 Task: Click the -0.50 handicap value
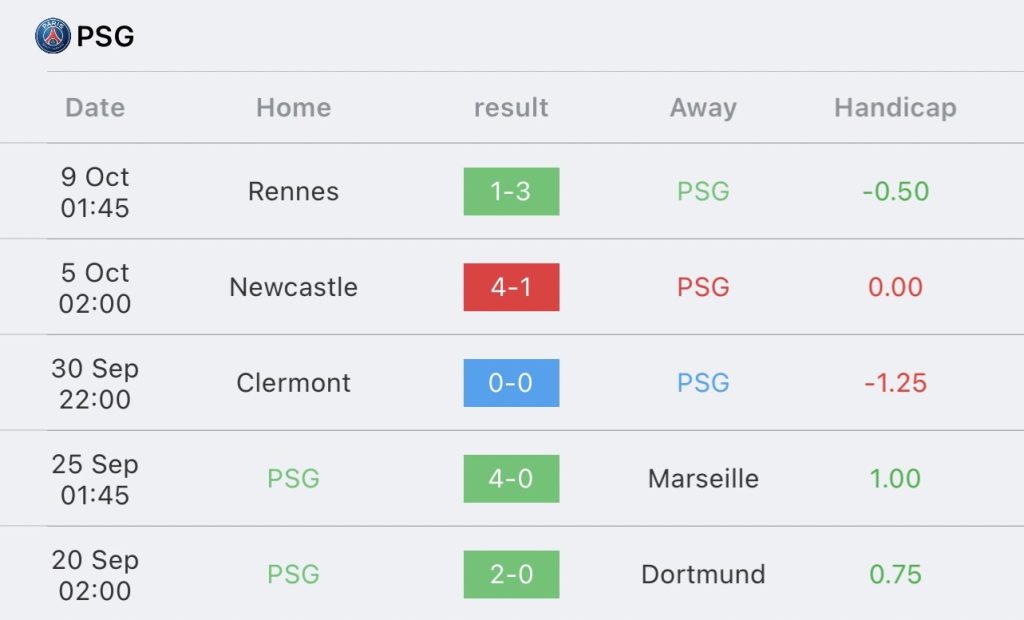pos(895,191)
